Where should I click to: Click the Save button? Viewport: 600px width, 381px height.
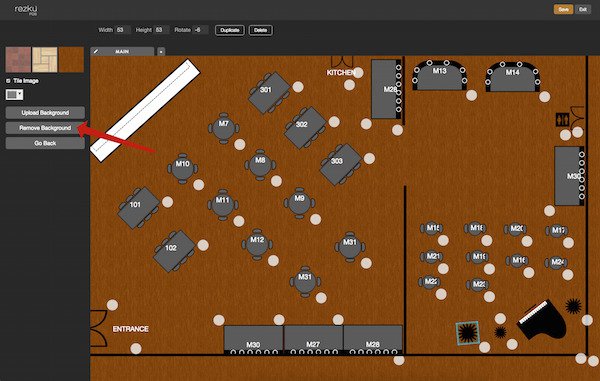click(563, 9)
